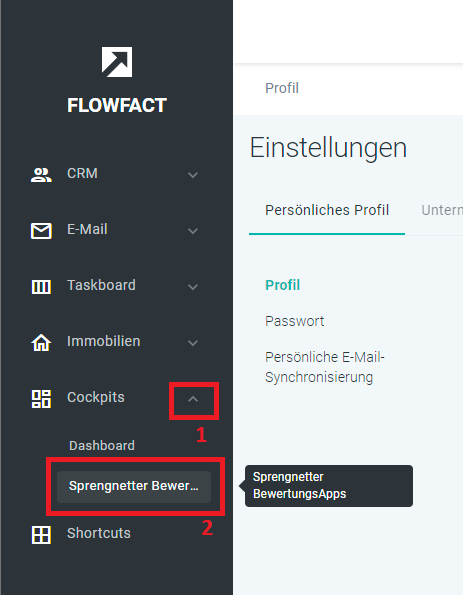Collapse the Cockpits menu chevron
The width and height of the screenshot is (463, 595).
(193, 399)
